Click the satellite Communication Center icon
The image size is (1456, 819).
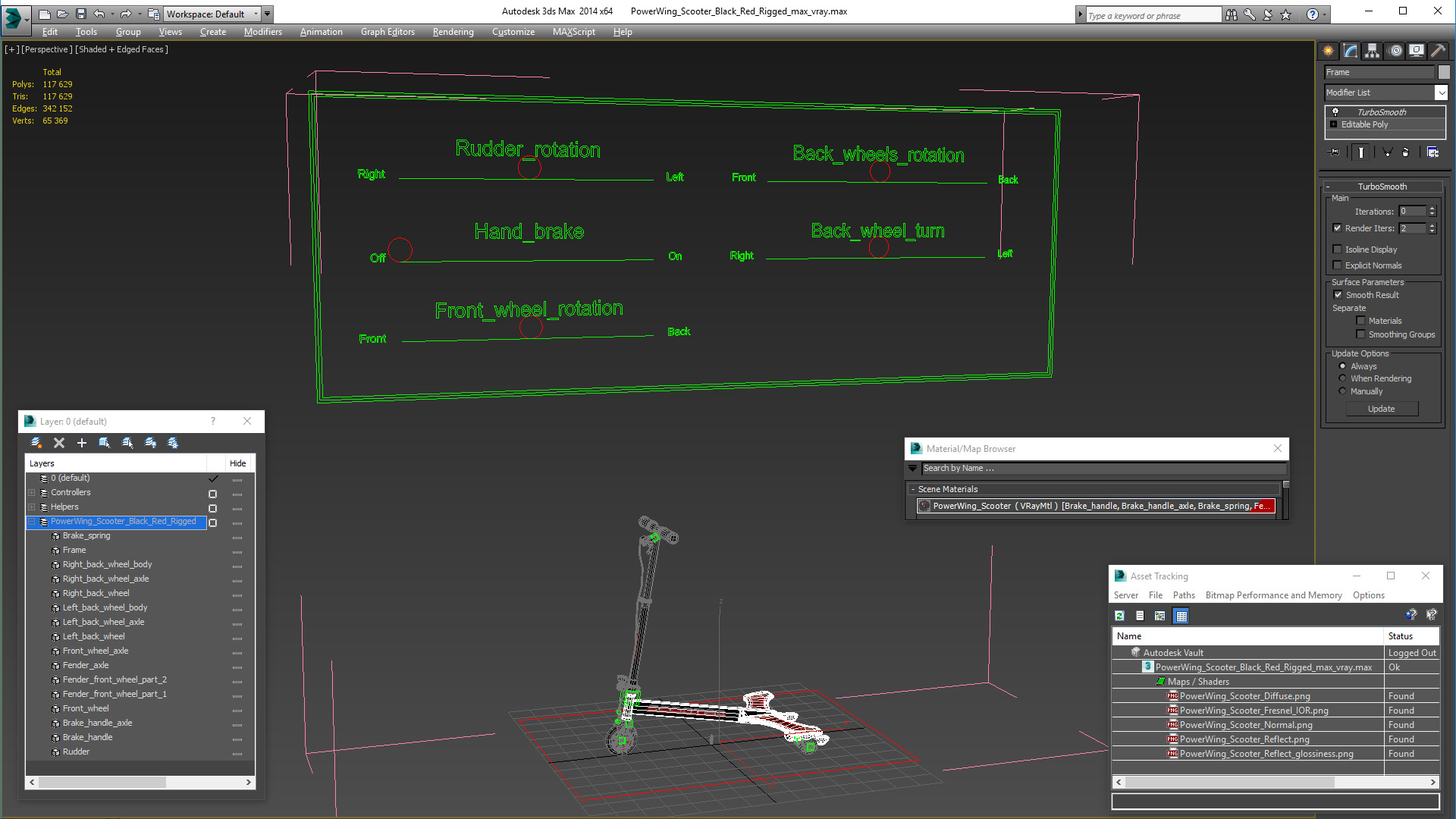tap(1267, 14)
